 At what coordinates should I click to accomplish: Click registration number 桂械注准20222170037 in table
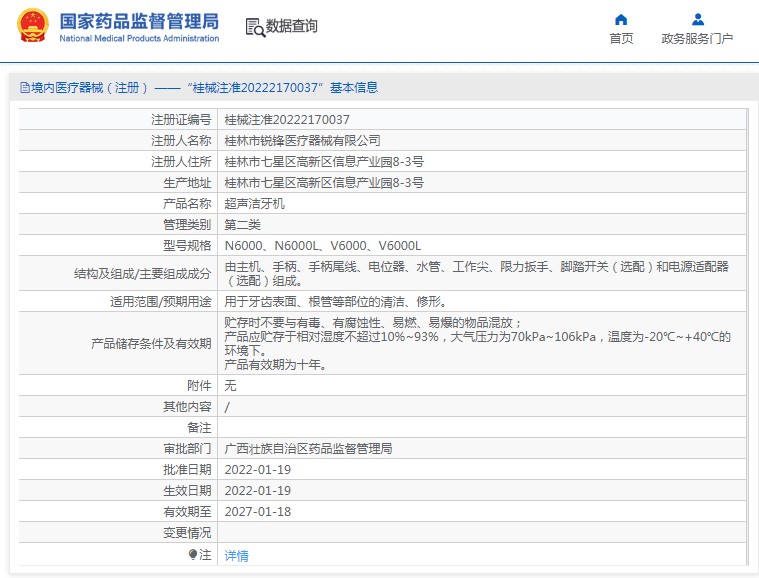(x=287, y=119)
